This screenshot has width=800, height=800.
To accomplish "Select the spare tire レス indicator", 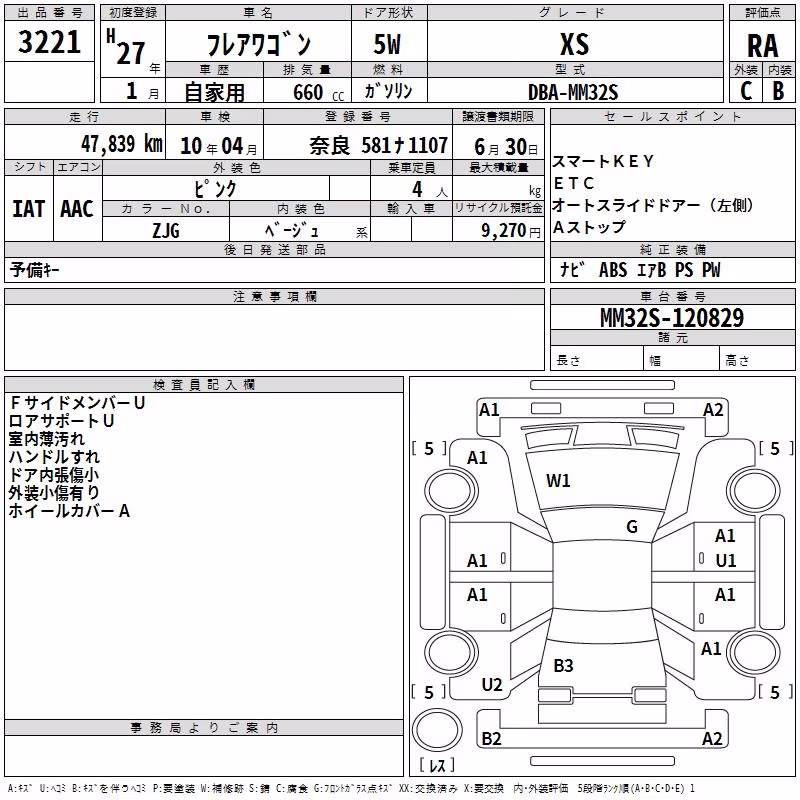I will (x=437, y=765).
